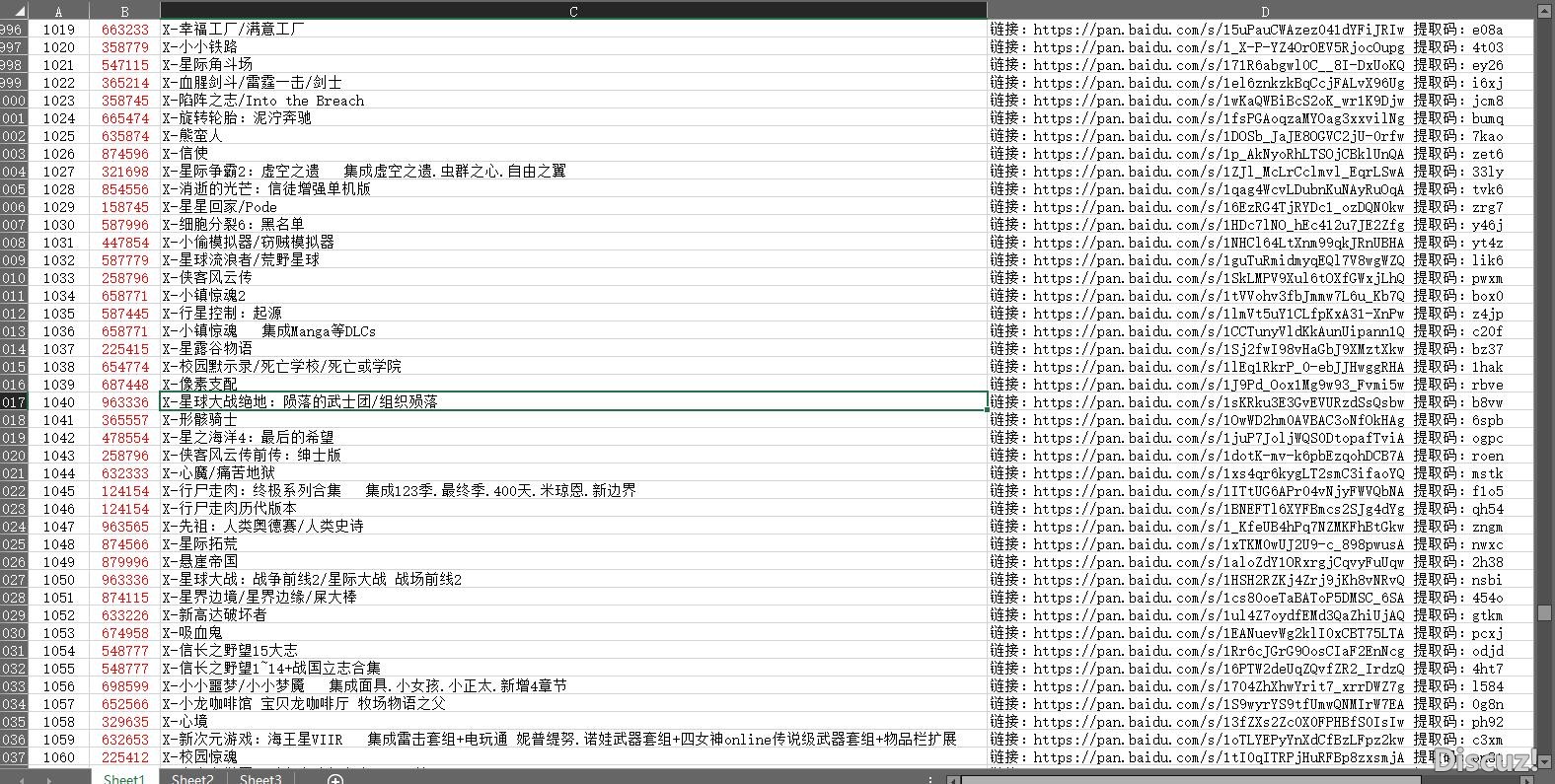Click the cell X-吸血鬼
This screenshot has height=784, width=1555.
tap(573, 633)
